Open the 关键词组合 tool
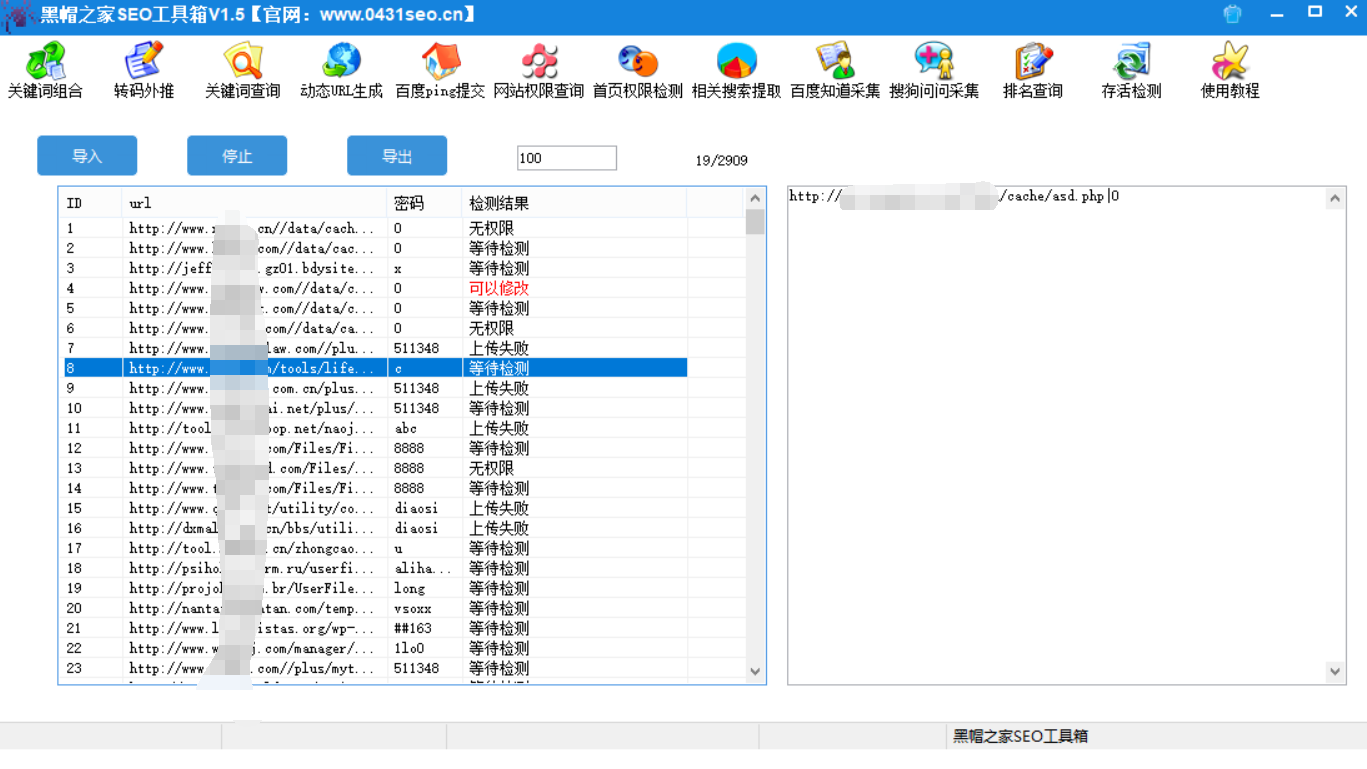Viewport: 1367px width, 769px height. point(45,70)
